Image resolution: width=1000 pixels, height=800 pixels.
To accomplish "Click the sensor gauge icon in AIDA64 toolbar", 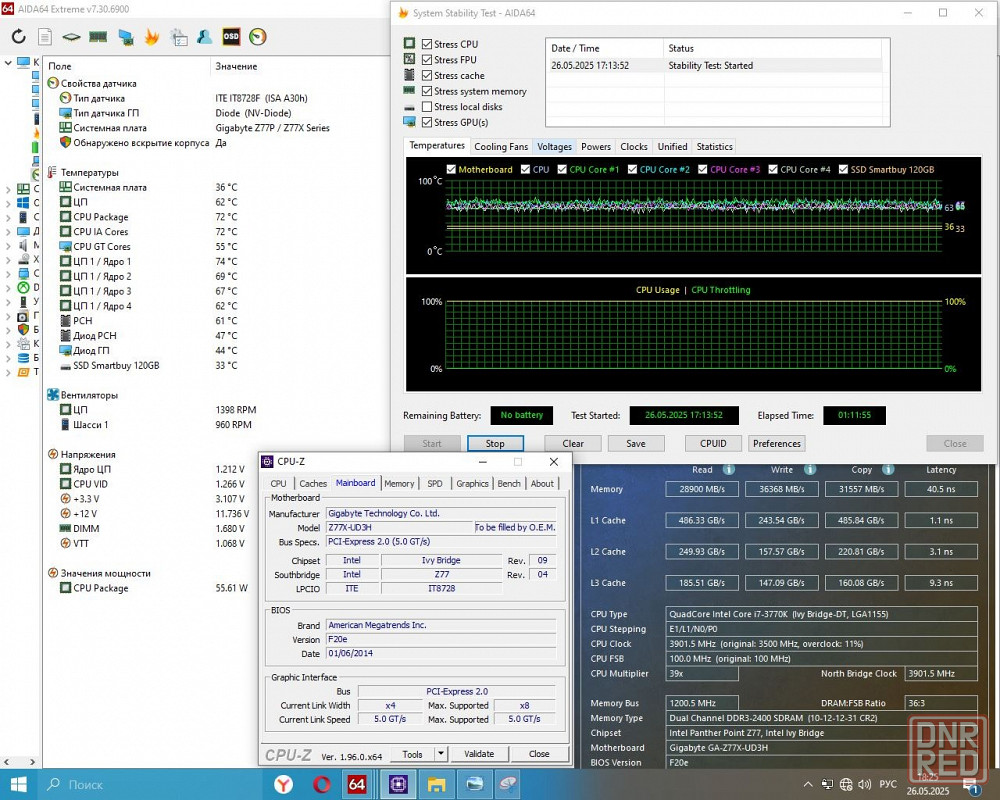I will [258, 37].
